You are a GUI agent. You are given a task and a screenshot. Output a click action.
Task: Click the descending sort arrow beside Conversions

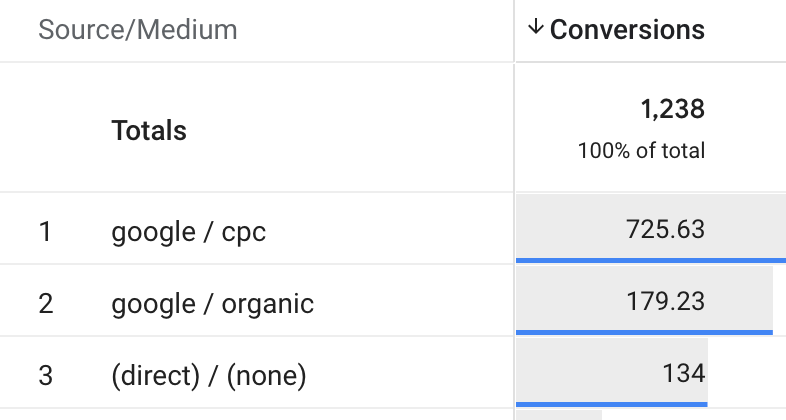click(535, 27)
